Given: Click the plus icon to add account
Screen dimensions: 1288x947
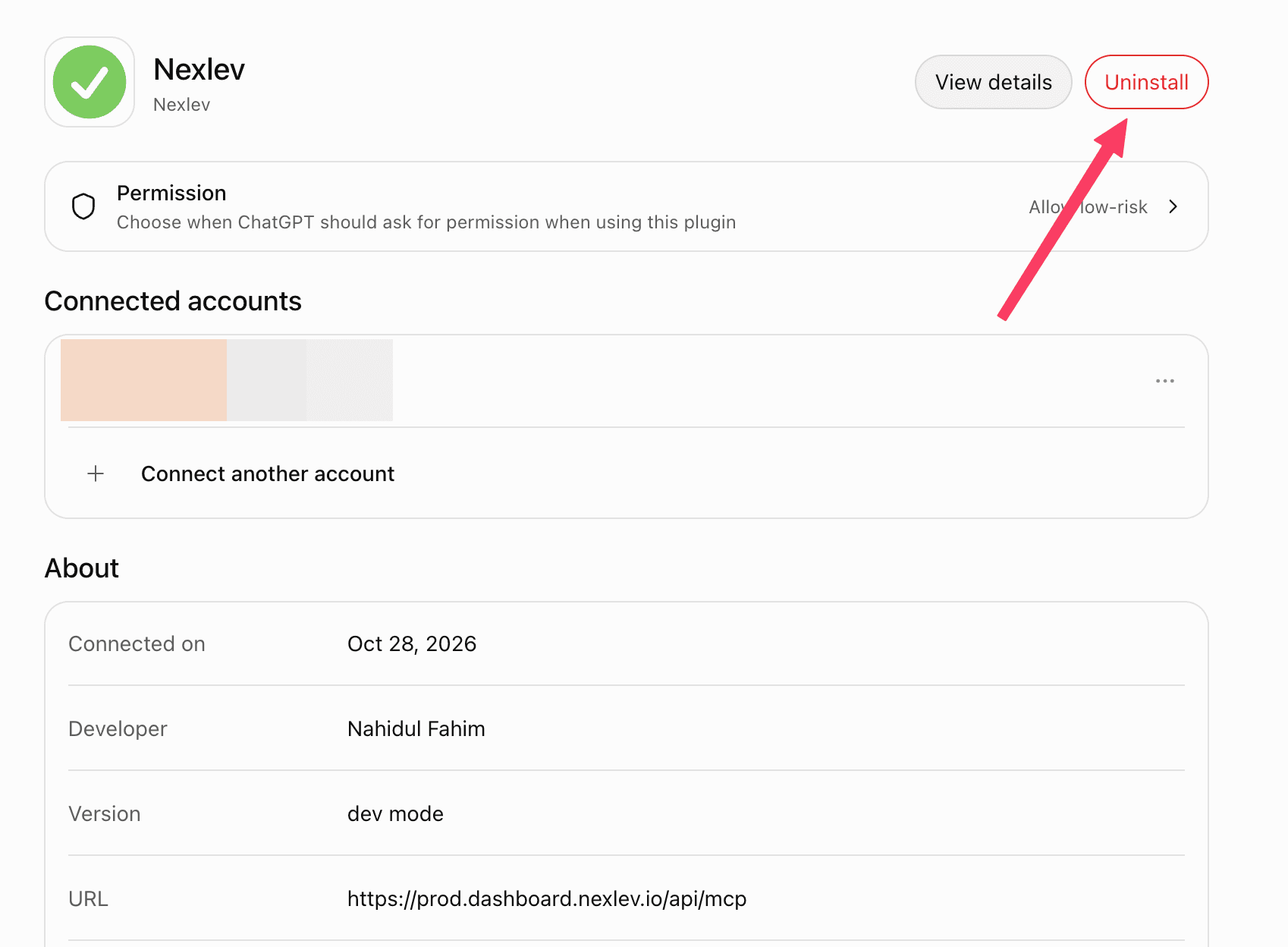Looking at the screenshot, I should click(x=96, y=473).
